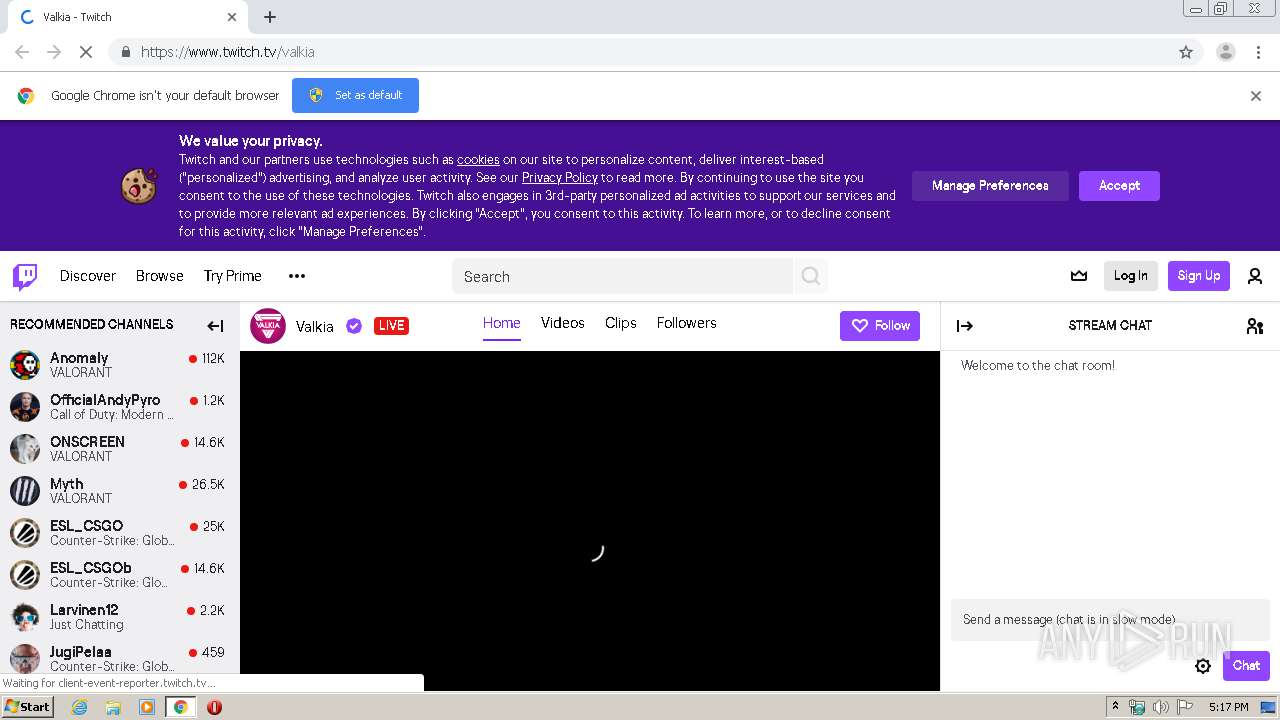Open the chat settings gear icon

pyautogui.click(x=1203, y=666)
